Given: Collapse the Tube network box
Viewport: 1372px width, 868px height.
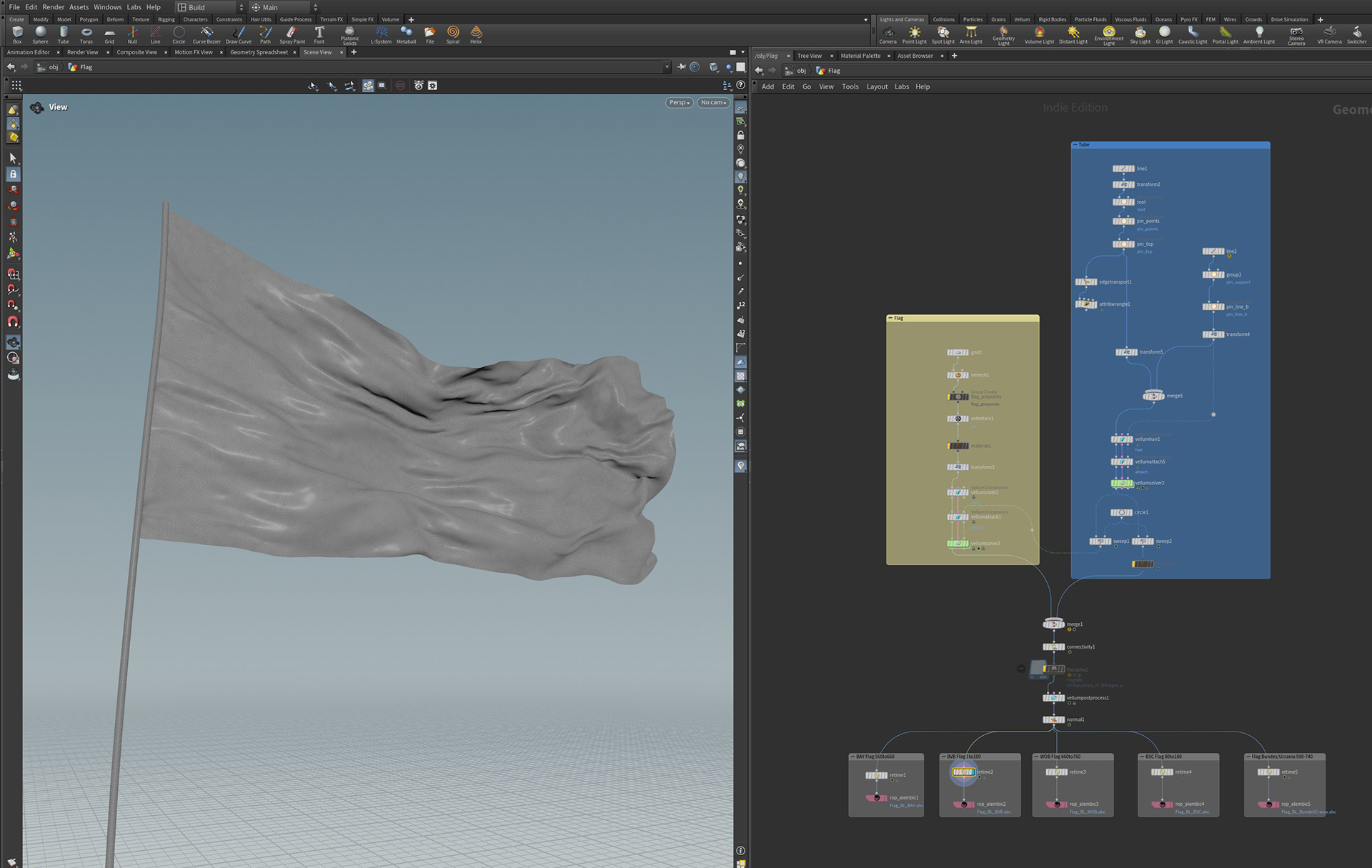Looking at the screenshot, I should [1075, 145].
